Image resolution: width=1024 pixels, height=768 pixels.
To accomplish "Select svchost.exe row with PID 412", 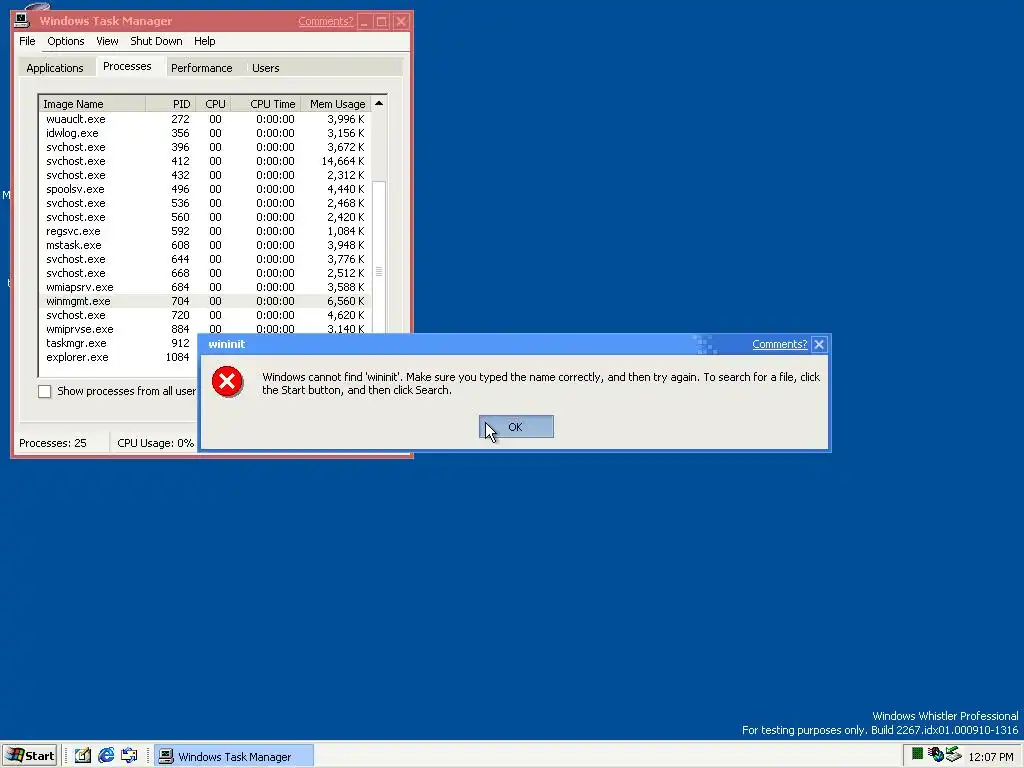I will pyautogui.click(x=205, y=161).
